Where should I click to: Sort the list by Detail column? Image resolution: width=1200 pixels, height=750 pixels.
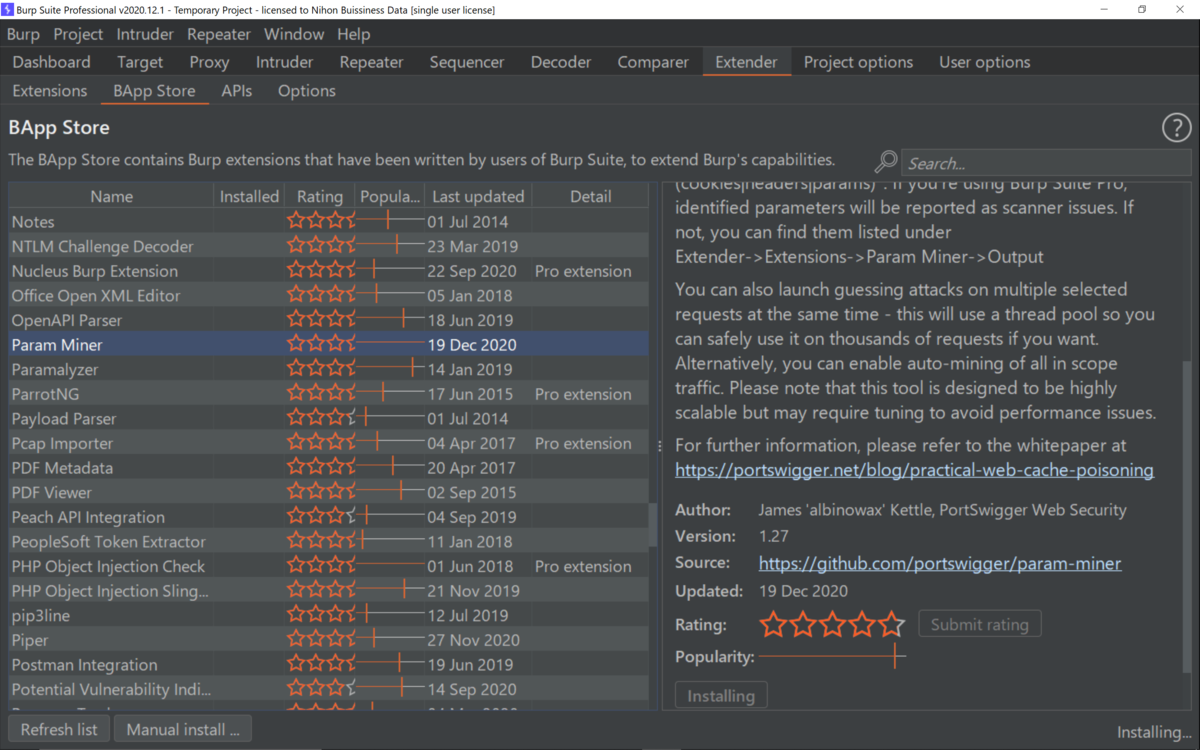(590, 196)
